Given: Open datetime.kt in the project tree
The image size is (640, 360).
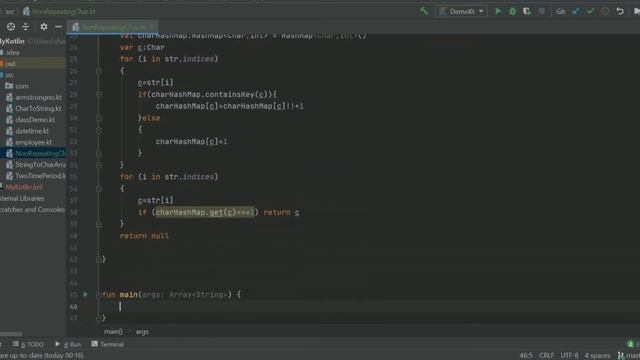Looking at the screenshot, I should tap(32, 131).
